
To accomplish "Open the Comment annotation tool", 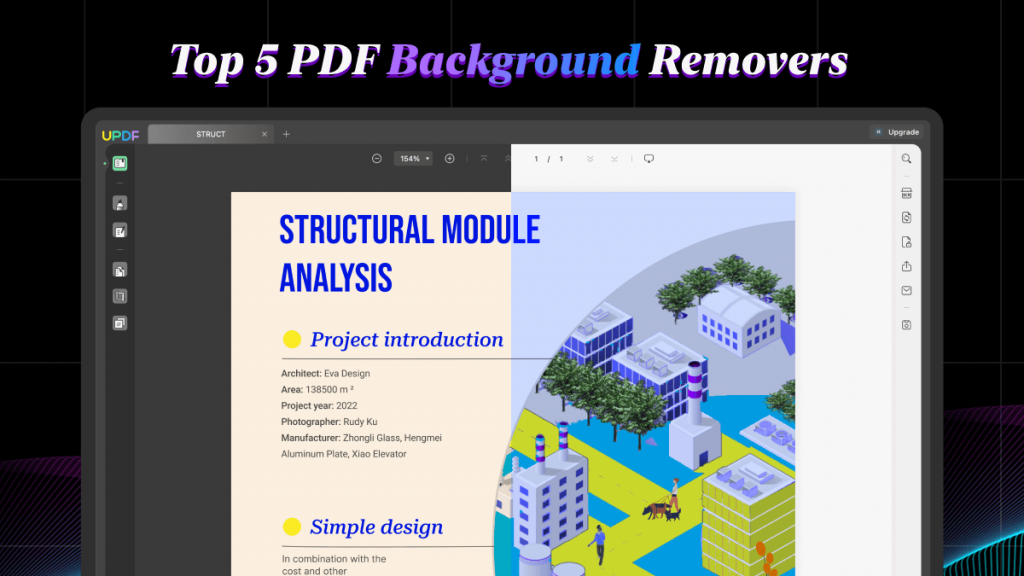I will [x=120, y=202].
